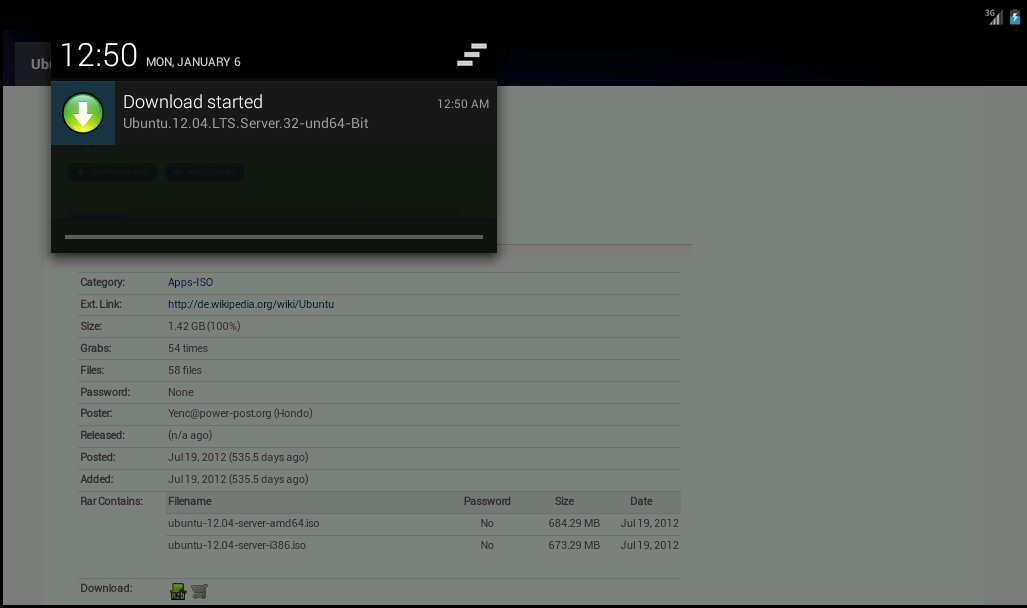Viewport: 1027px width, 608px height.
Task: Tap the battery charging status icon
Action: (1015, 16)
